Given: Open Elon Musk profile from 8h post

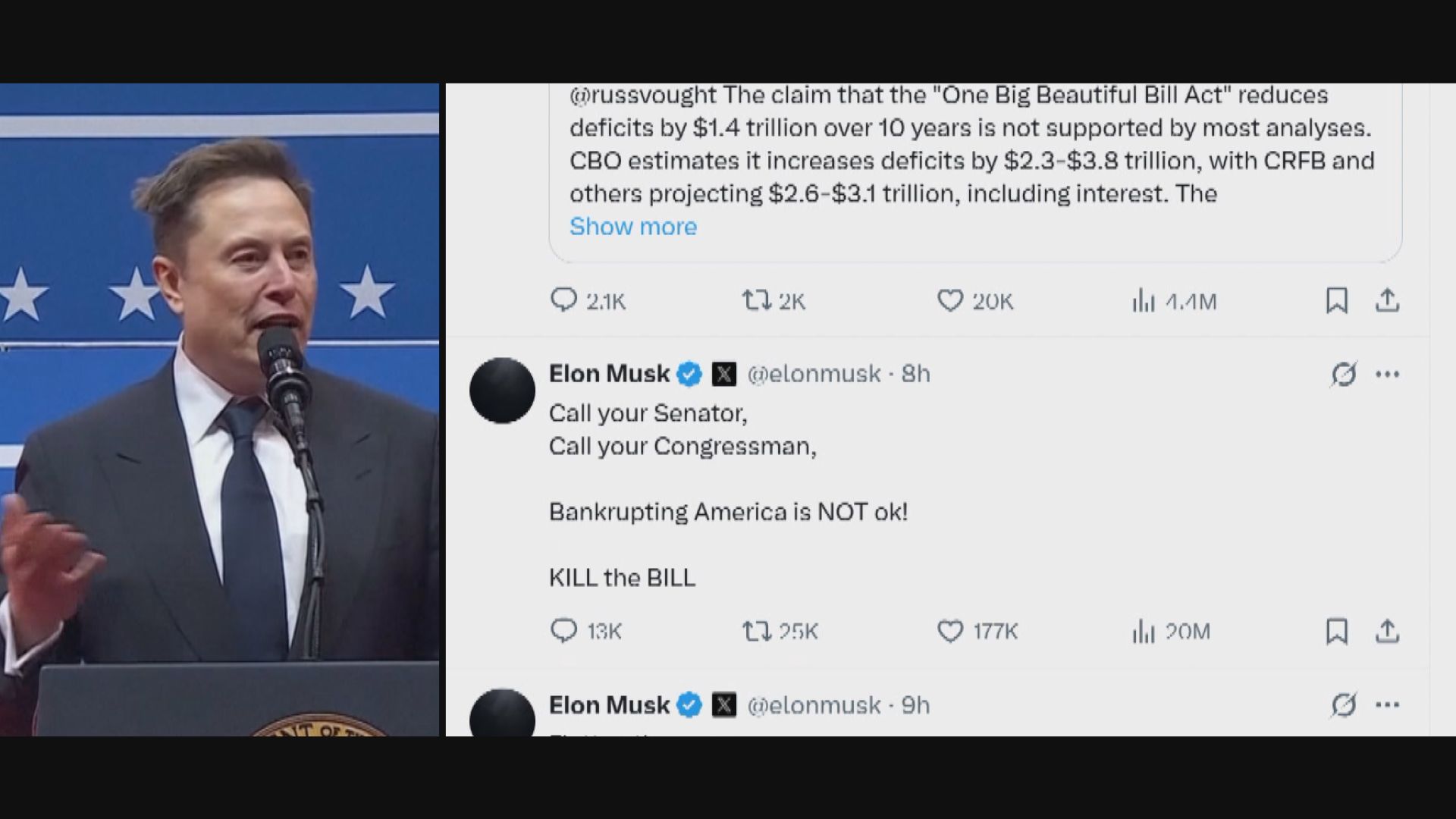Looking at the screenshot, I should [x=609, y=374].
